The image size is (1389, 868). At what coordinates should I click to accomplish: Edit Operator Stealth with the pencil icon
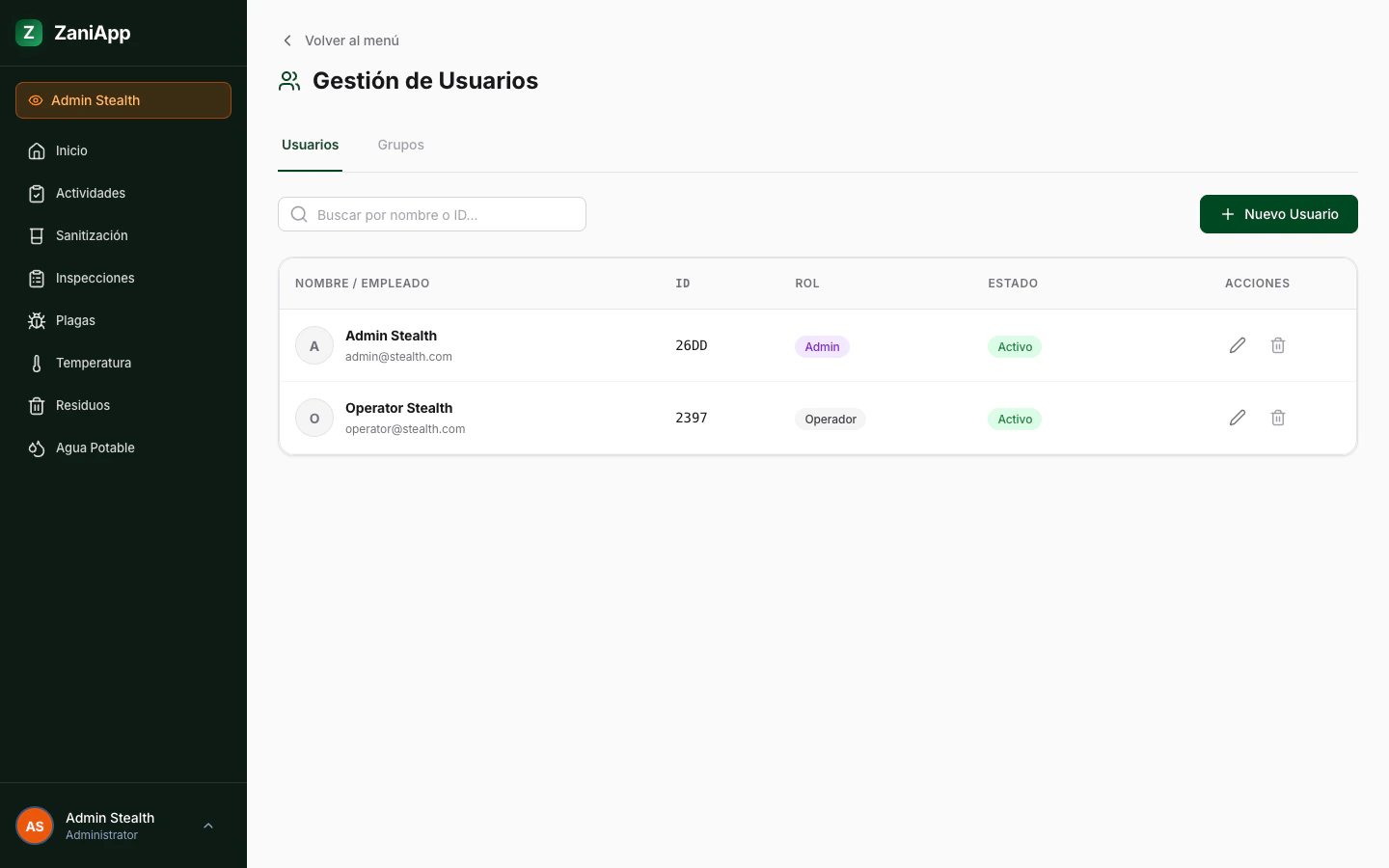1238,418
